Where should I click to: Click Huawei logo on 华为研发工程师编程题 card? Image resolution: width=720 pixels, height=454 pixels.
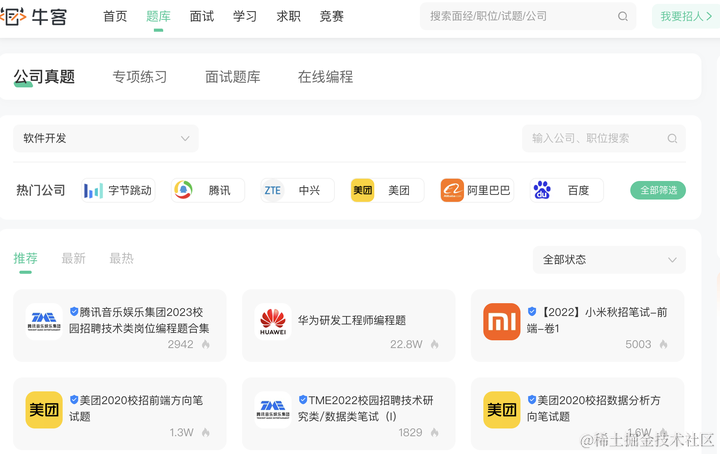click(x=273, y=321)
